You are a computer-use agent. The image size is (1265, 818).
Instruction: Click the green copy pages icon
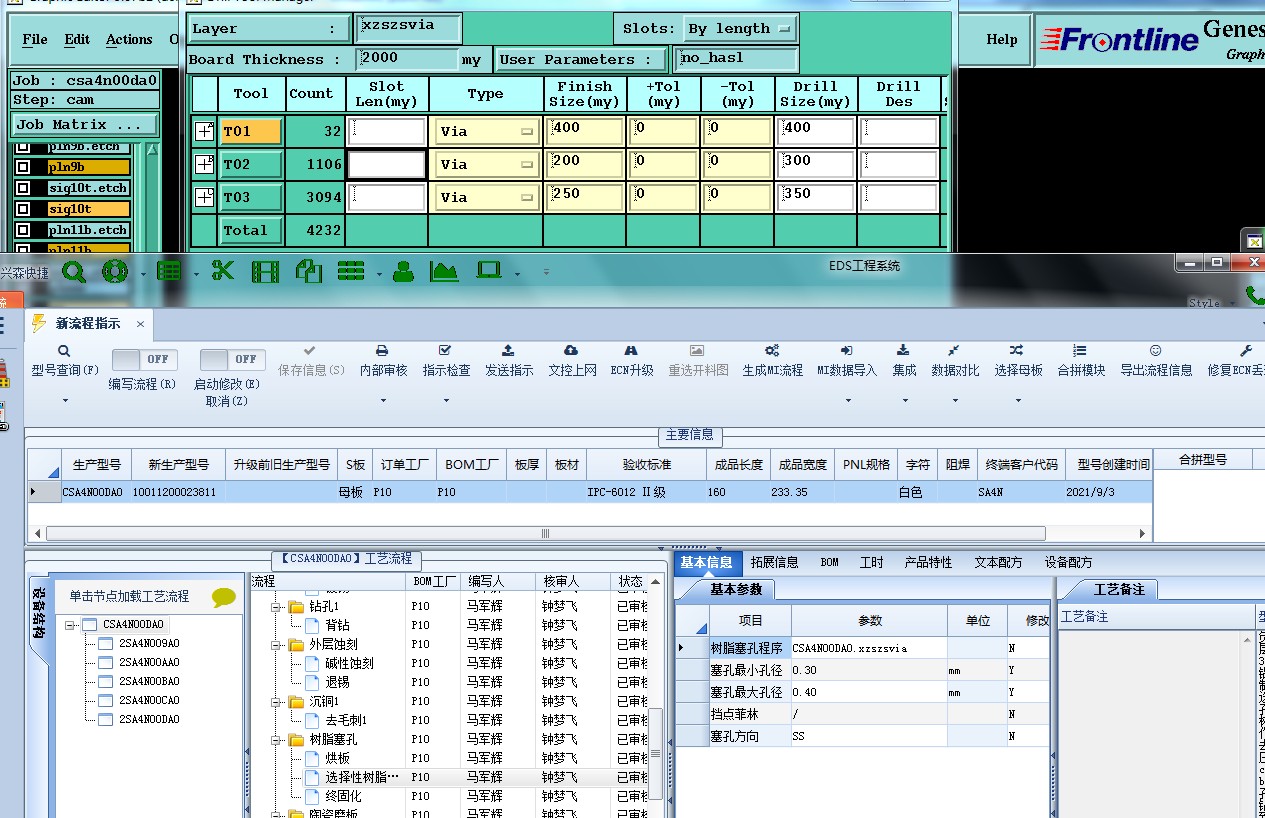[x=308, y=271]
